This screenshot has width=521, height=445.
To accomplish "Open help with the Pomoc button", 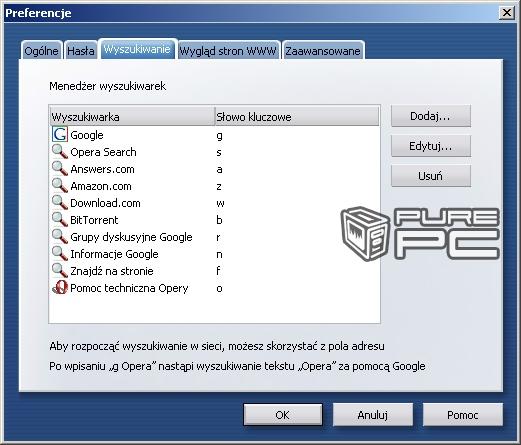I will point(463,415).
